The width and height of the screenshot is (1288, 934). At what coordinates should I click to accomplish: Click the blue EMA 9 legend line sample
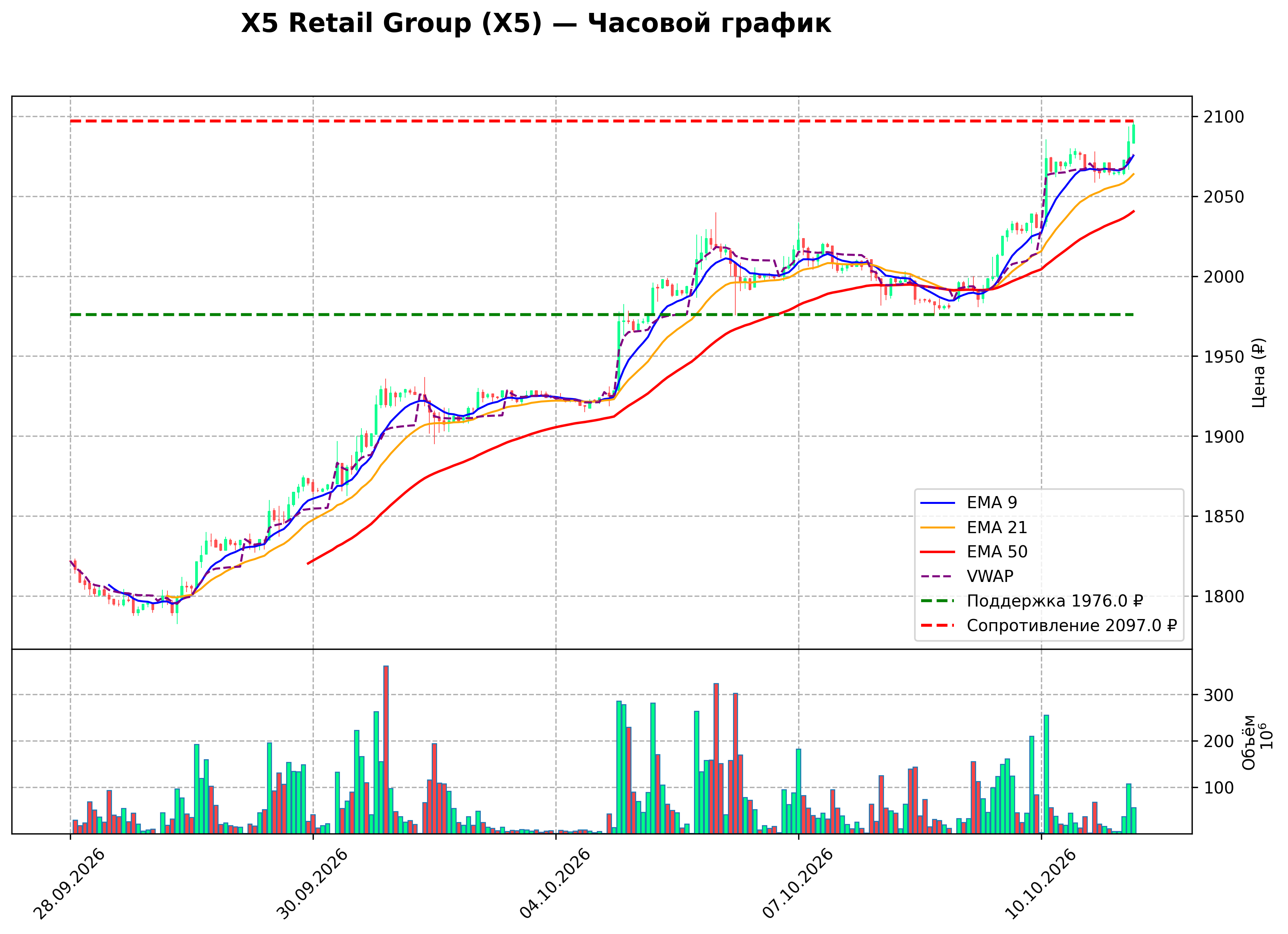click(937, 502)
